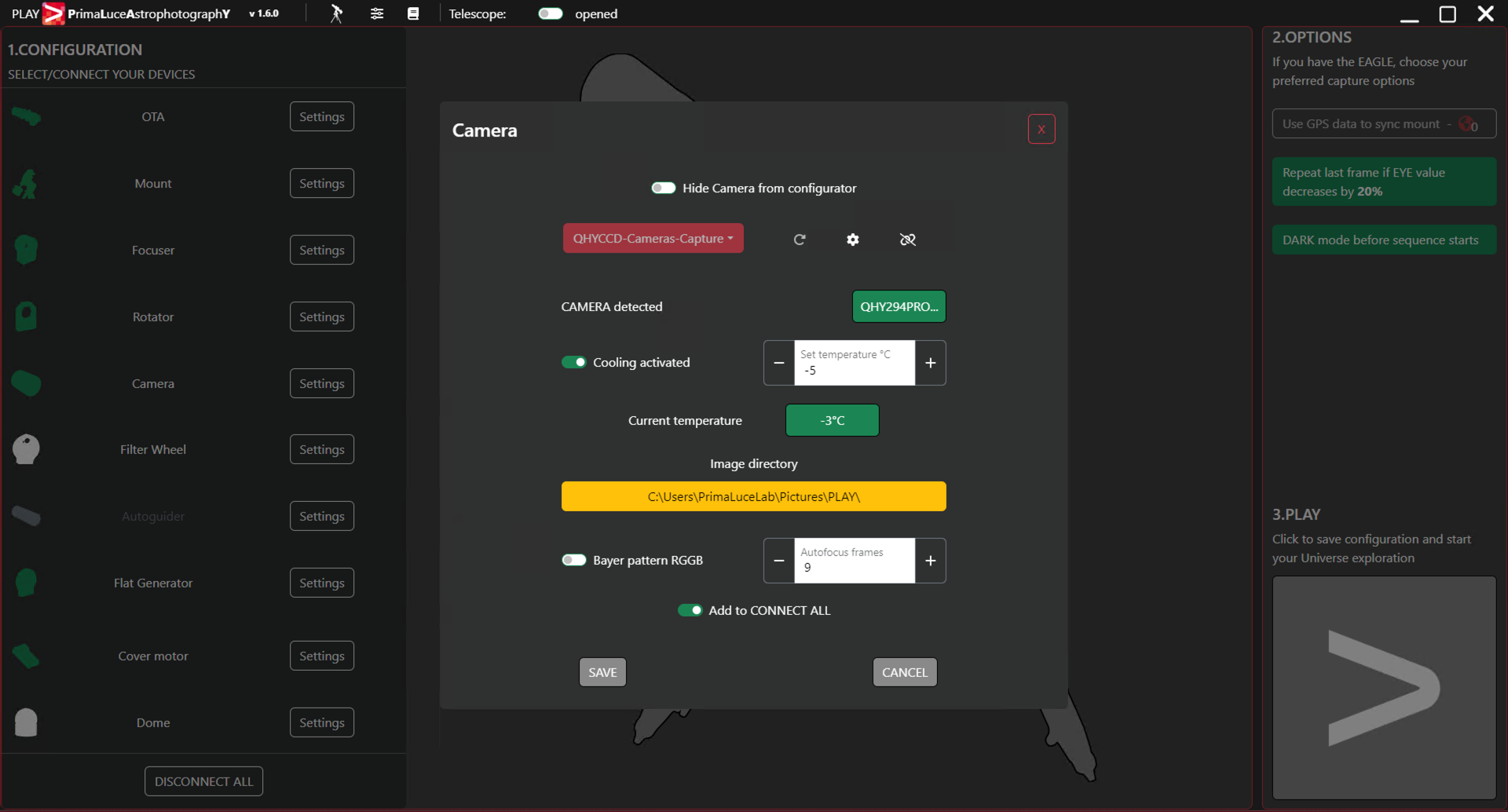Decrease set temperature with minus button
Screen dimensions: 1508x812
point(779,363)
